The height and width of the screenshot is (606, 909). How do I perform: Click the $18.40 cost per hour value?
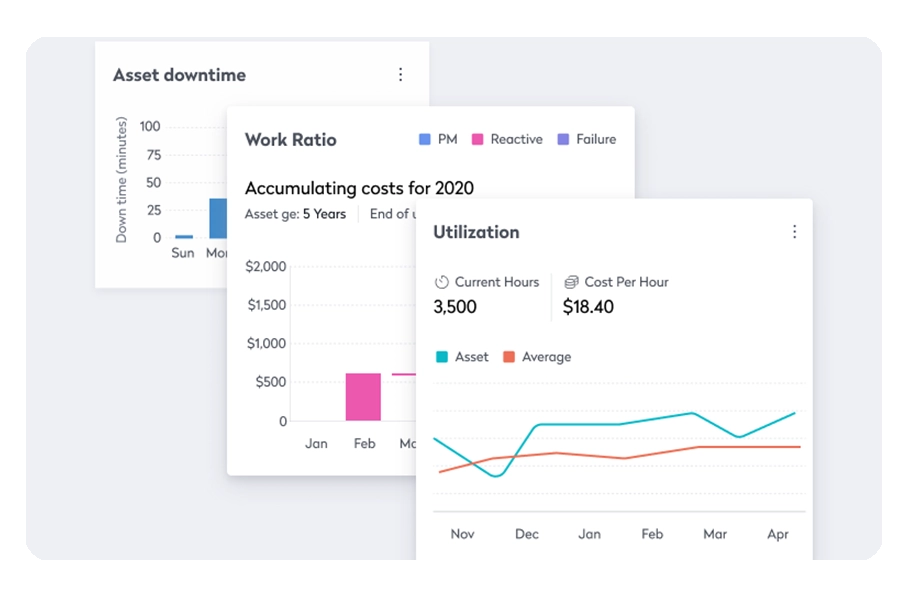tap(588, 307)
